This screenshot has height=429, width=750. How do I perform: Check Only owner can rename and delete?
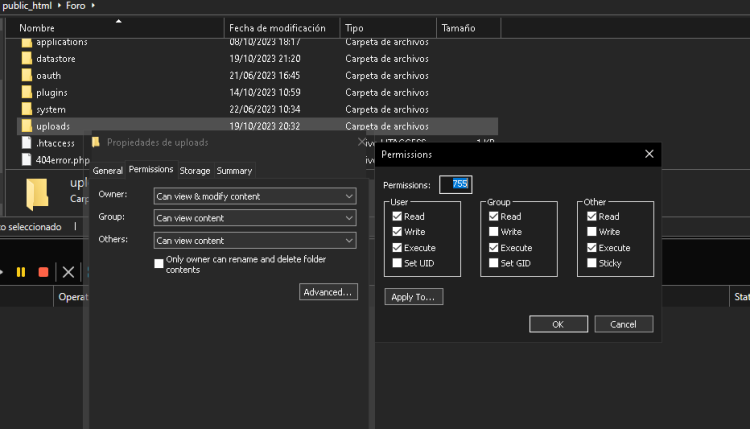159,263
